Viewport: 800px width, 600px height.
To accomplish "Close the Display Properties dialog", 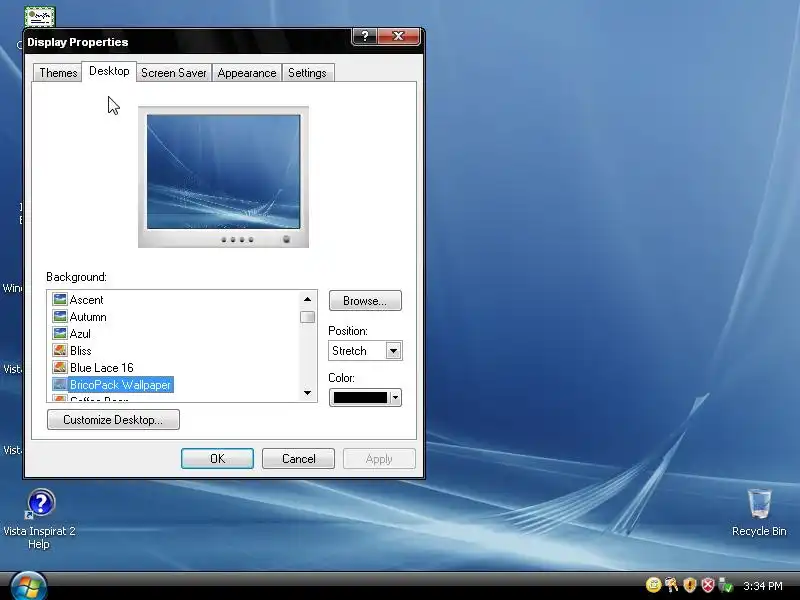I will click(398, 36).
